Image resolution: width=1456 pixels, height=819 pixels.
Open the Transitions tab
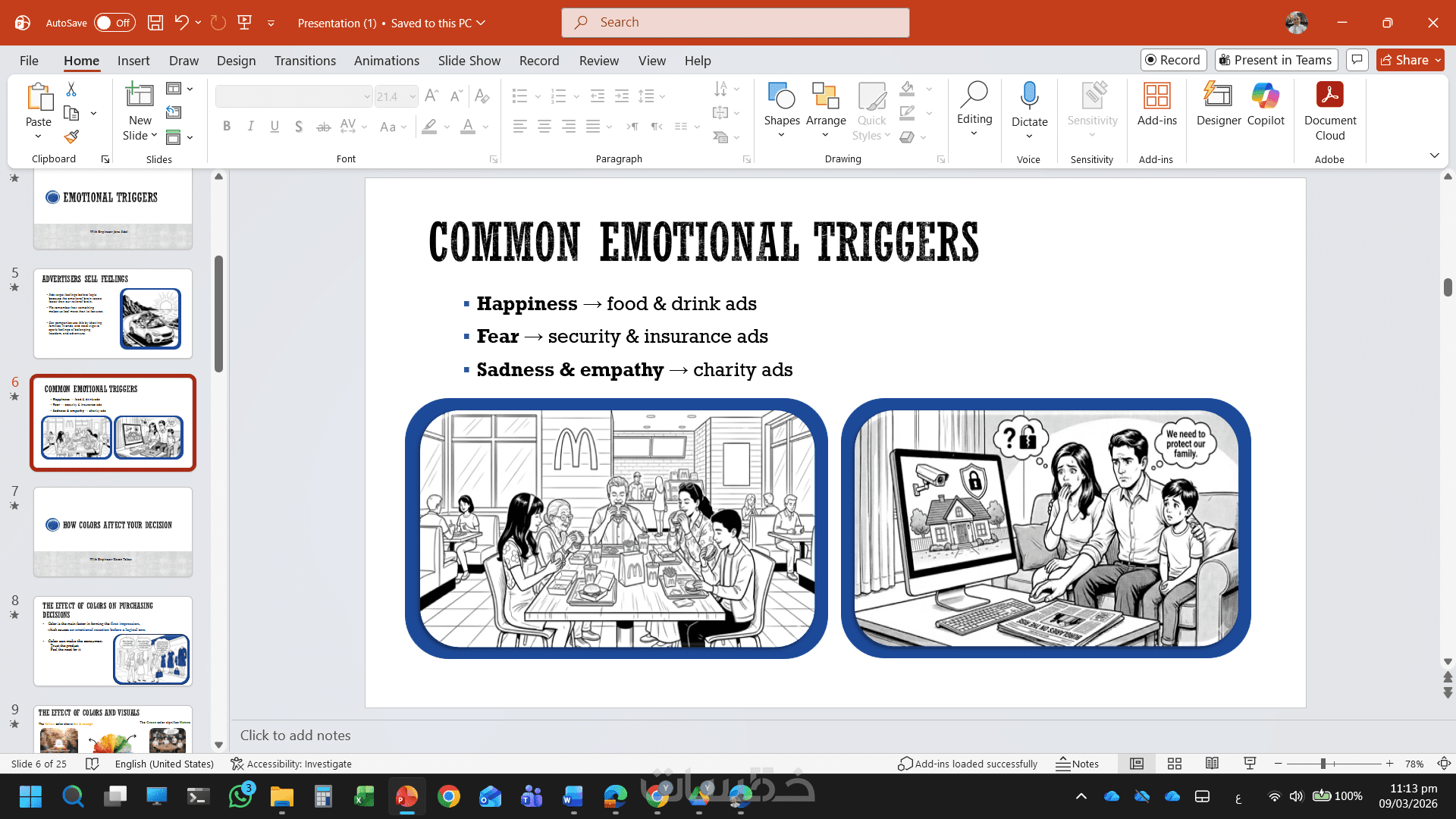pos(305,61)
